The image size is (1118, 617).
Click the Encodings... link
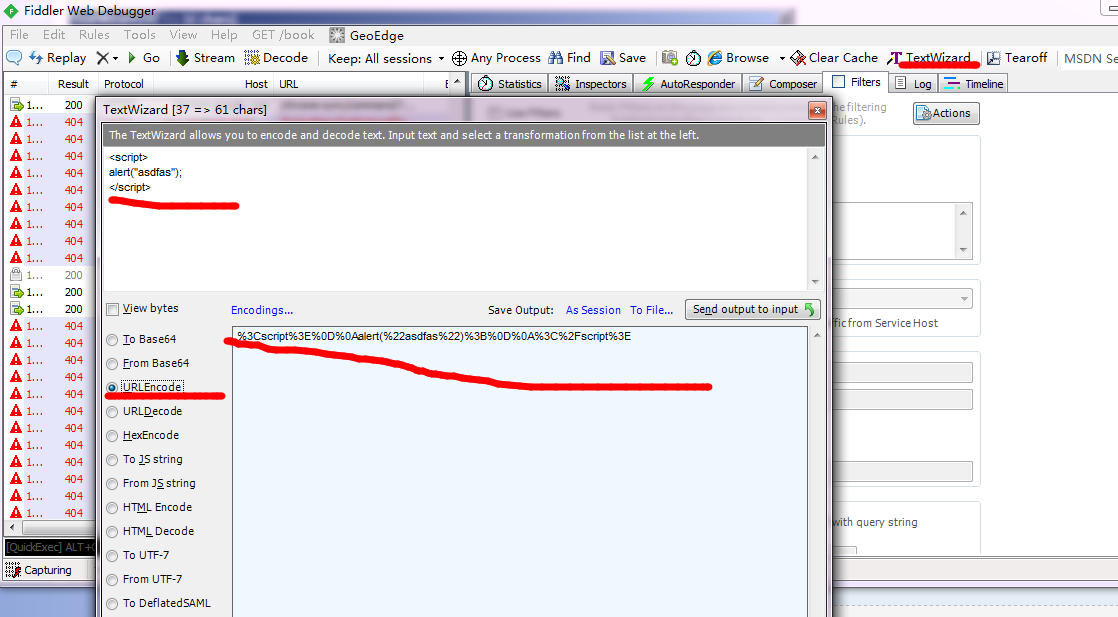(x=262, y=310)
